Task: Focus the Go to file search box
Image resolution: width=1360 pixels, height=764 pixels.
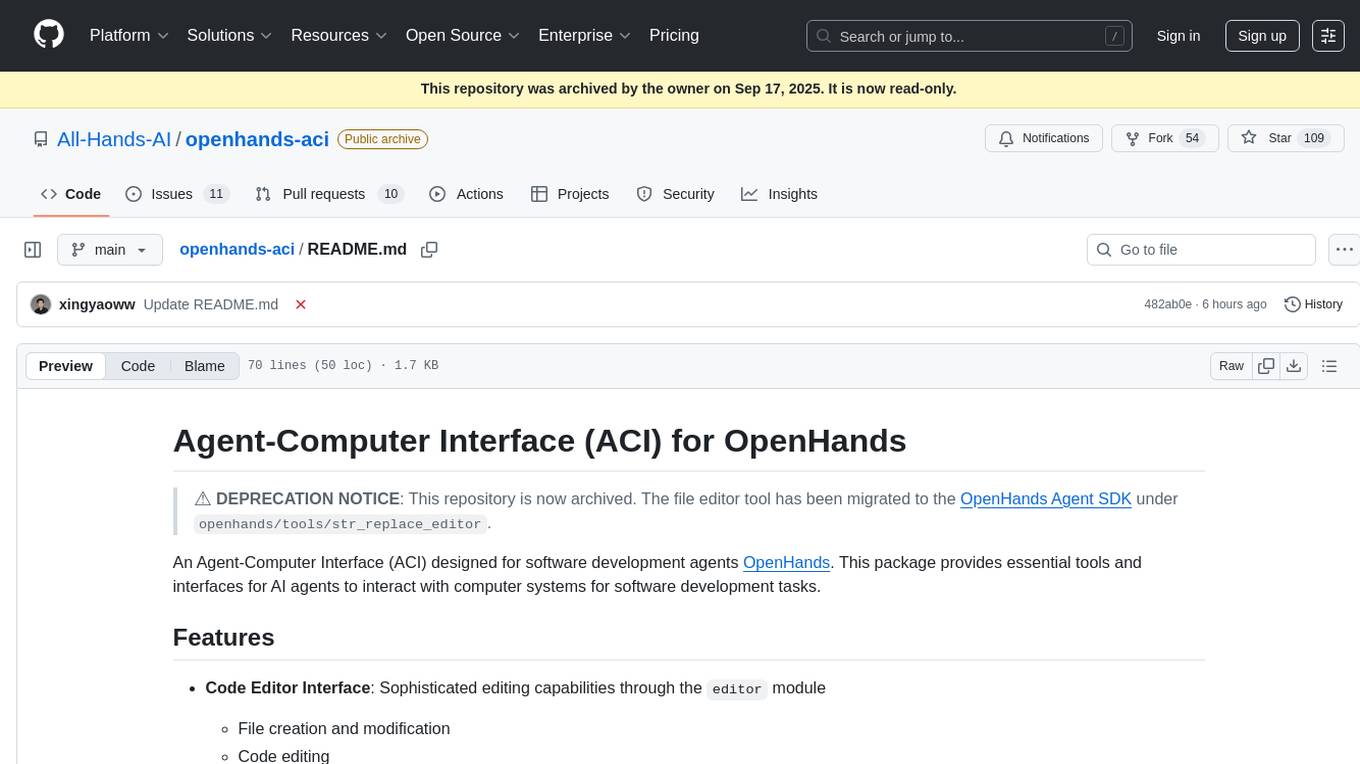Action: coord(1201,250)
